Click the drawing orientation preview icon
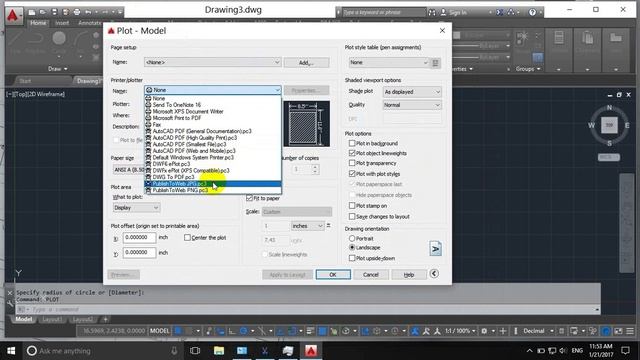The height and width of the screenshot is (360, 640). pos(435,248)
